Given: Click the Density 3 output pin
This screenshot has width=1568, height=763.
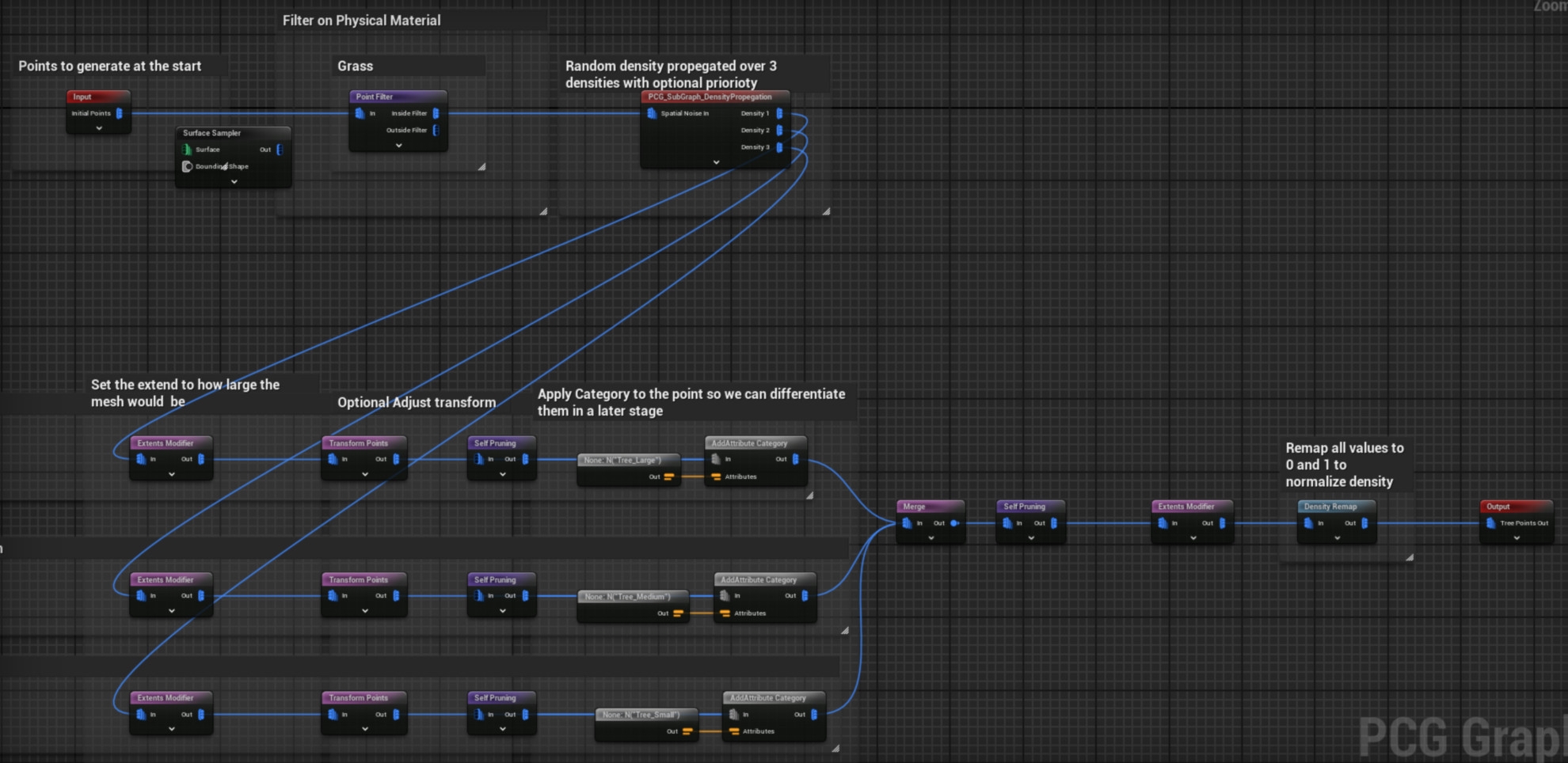Looking at the screenshot, I should (779, 147).
